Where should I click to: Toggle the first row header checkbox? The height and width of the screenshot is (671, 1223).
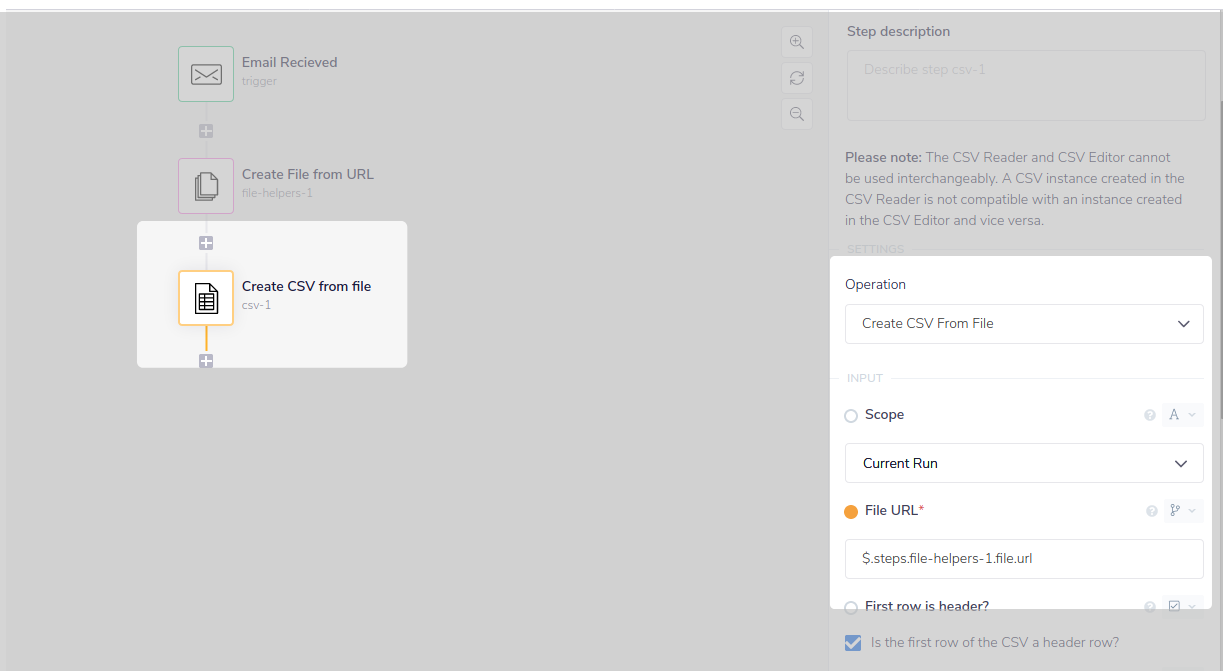[852, 642]
